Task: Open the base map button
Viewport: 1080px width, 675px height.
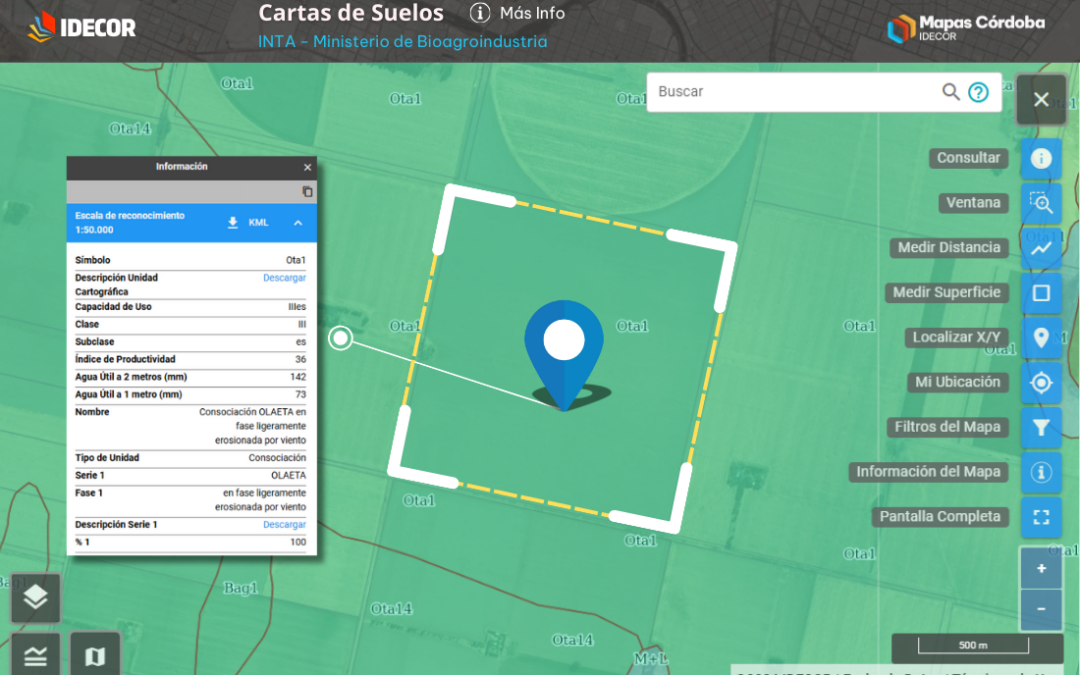Action: 95,654
